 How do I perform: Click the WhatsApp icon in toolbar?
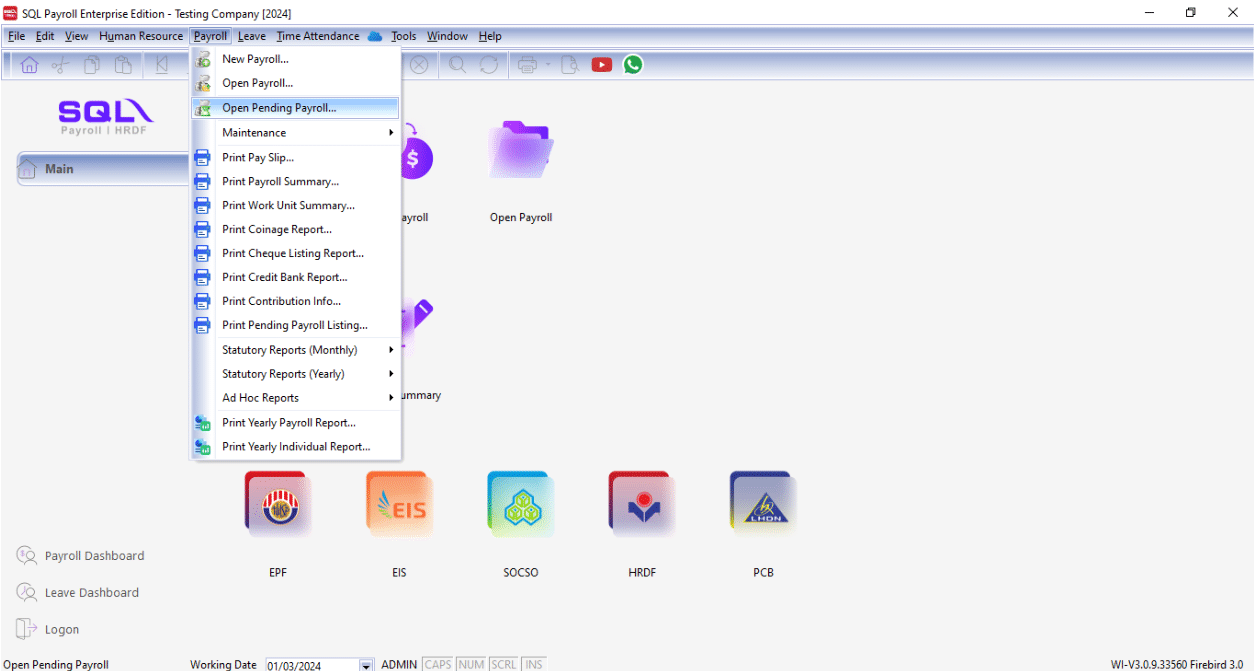tap(632, 65)
